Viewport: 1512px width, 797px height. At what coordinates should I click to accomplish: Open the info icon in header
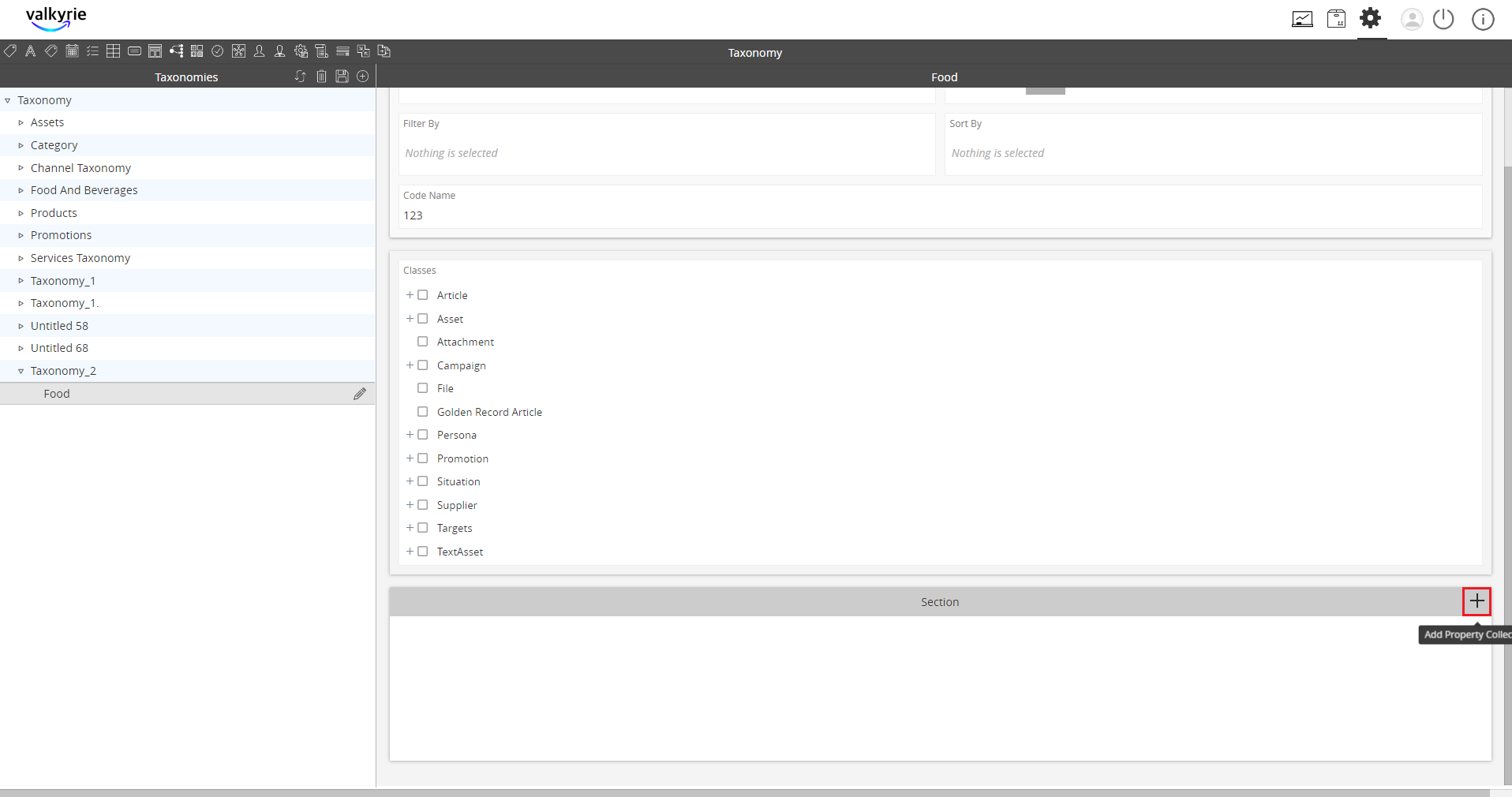[x=1483, y=19]
